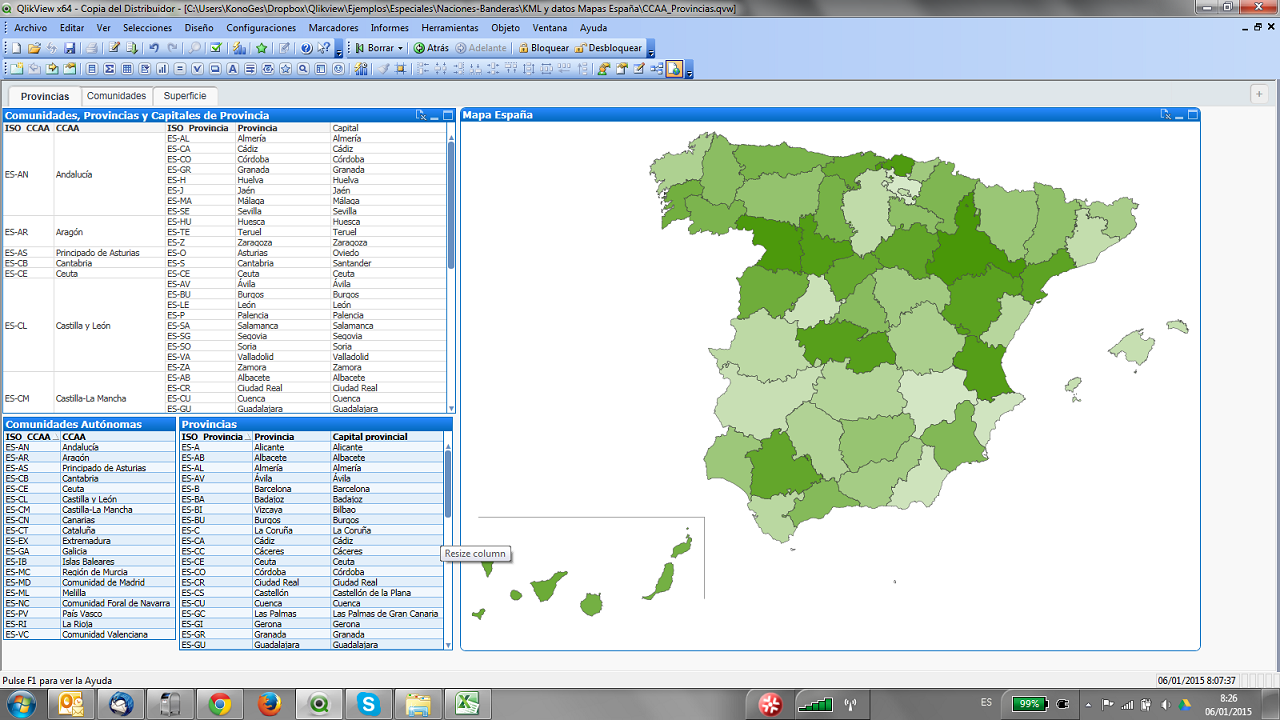The height and width of the screenshot is (720, 1280).
Task: Open Google Chrome from the taskbar
Action: (220, 704)
